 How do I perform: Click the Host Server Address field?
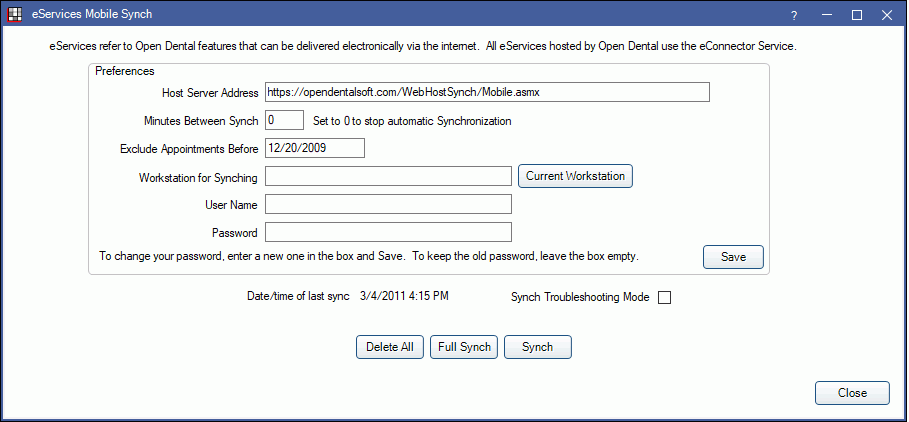487,92
